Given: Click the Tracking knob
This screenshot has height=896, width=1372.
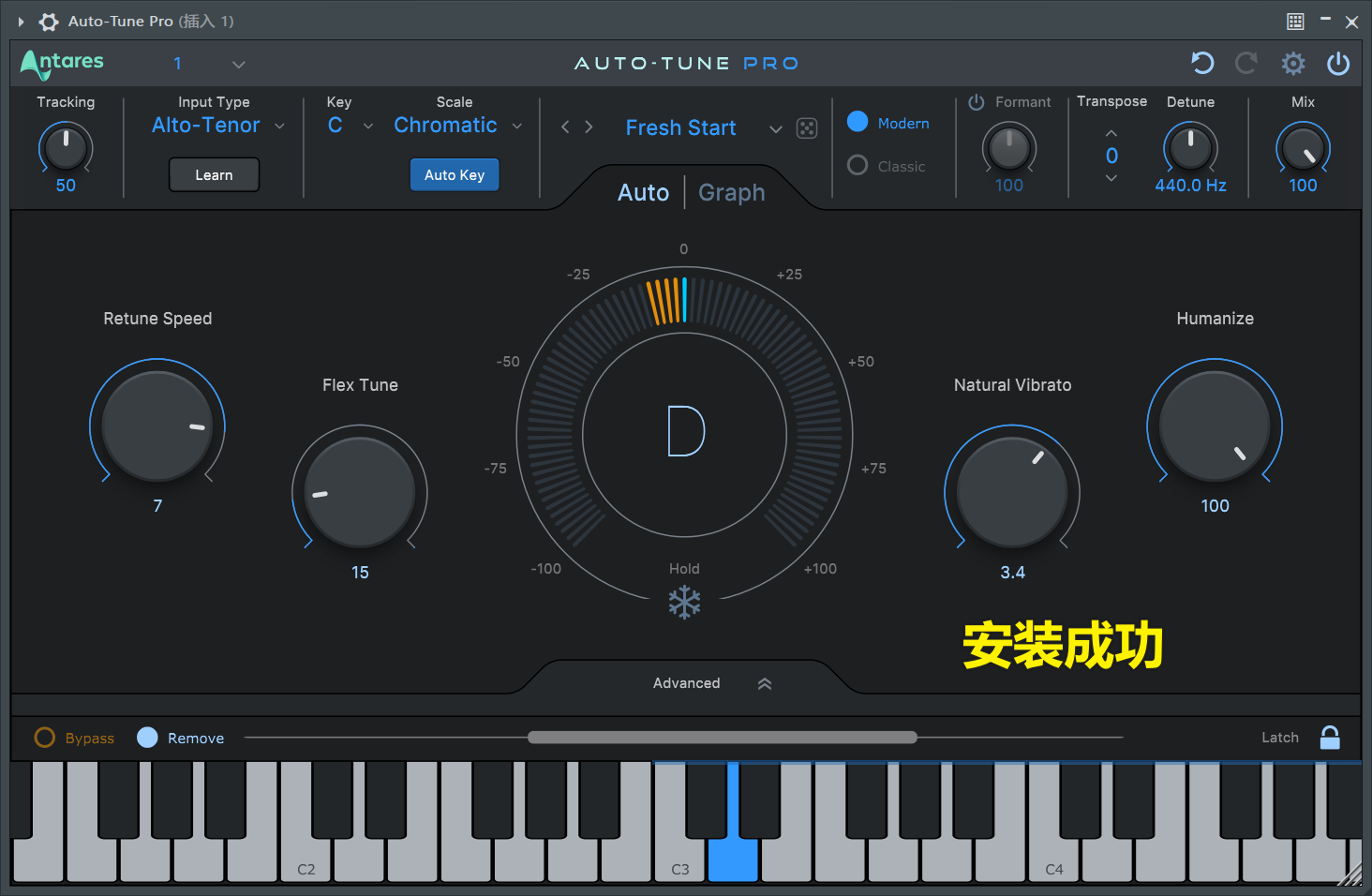Looking at the screenshot, I should click(x=66, y=148).
